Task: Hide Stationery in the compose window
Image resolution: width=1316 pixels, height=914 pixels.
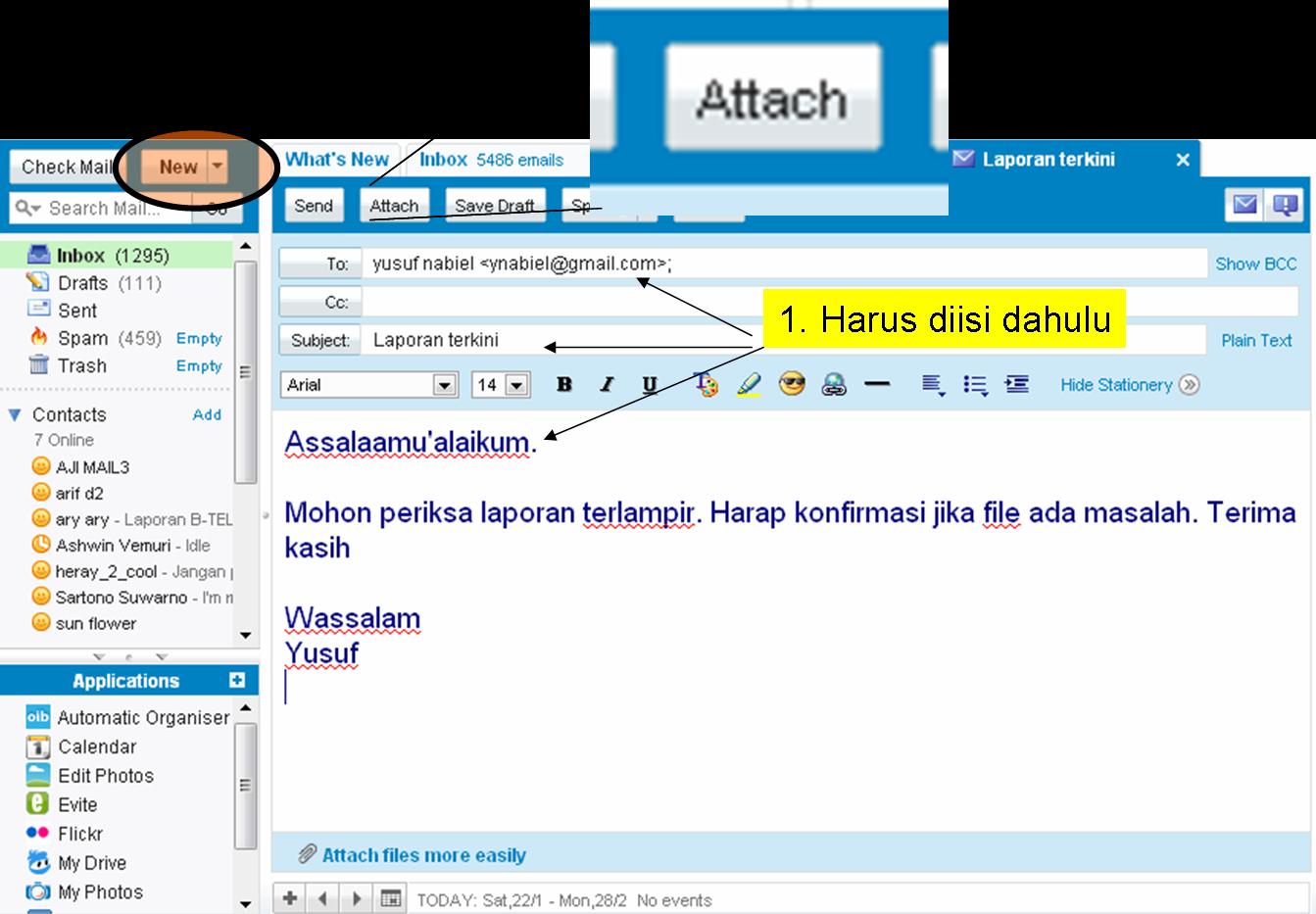Action: [x=1117, y=384]
